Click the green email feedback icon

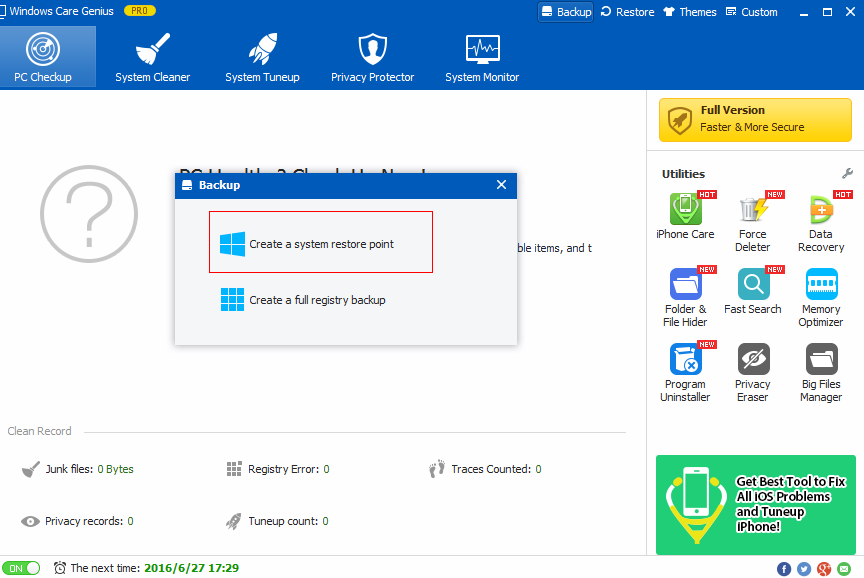[844, 569]
